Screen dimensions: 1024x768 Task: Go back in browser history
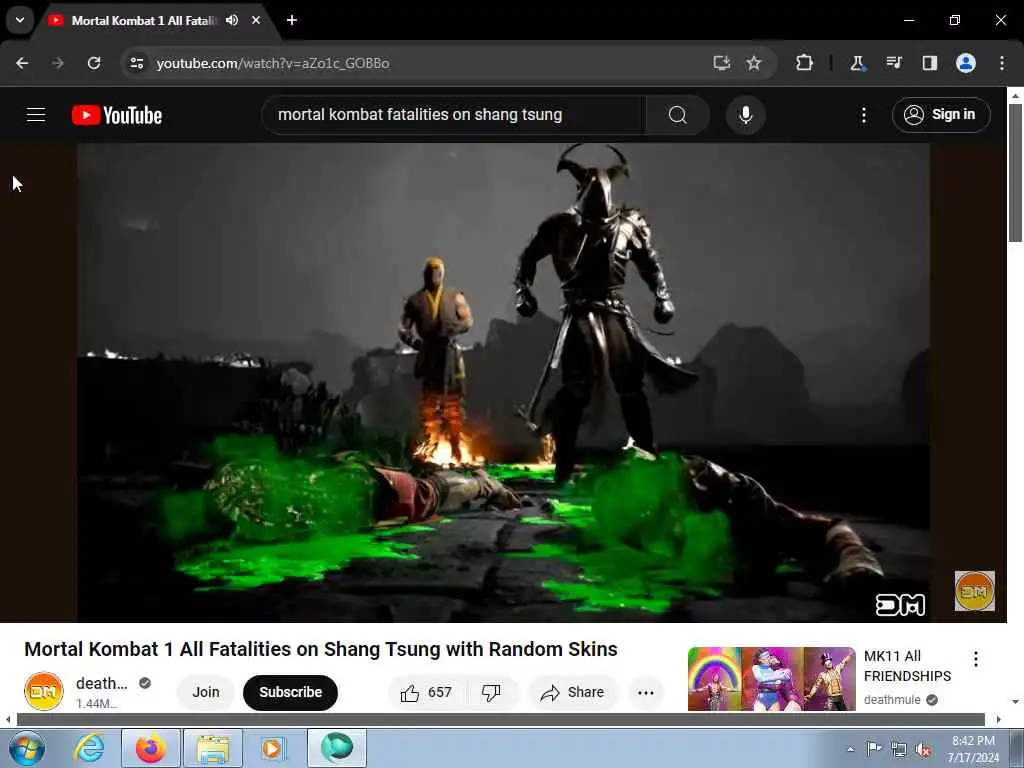point(22,63)
